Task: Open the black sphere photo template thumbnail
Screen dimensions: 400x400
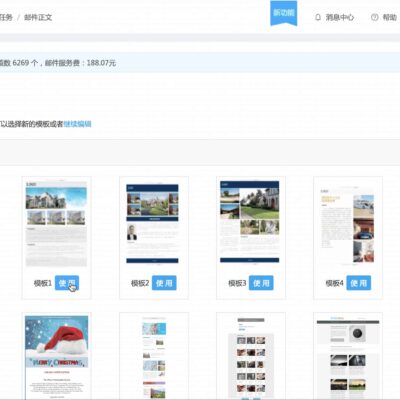Action: tap(348, 357)
